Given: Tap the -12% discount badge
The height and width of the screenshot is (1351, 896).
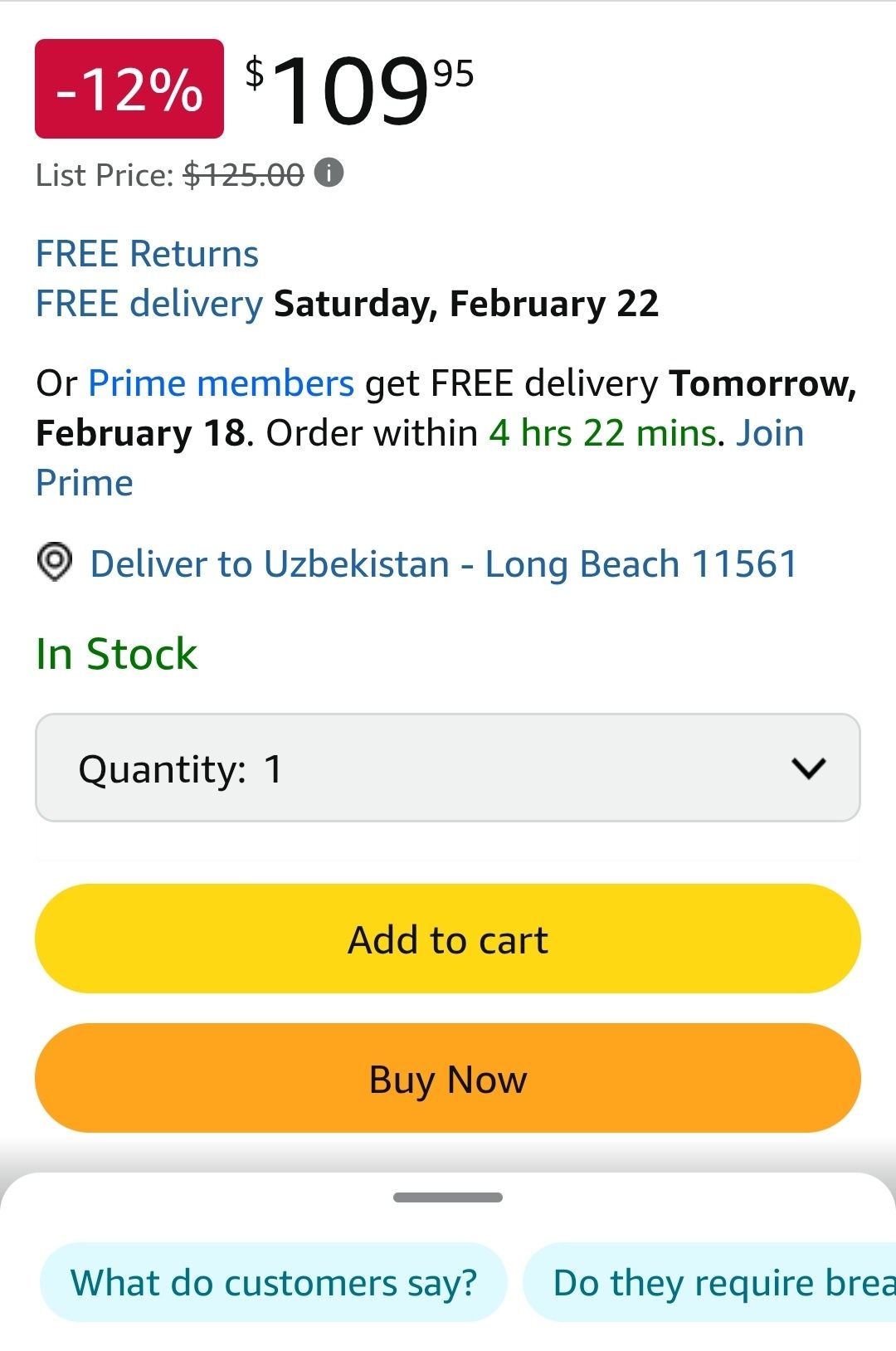Looking at the screenshot, I should (x=129, y=89).
